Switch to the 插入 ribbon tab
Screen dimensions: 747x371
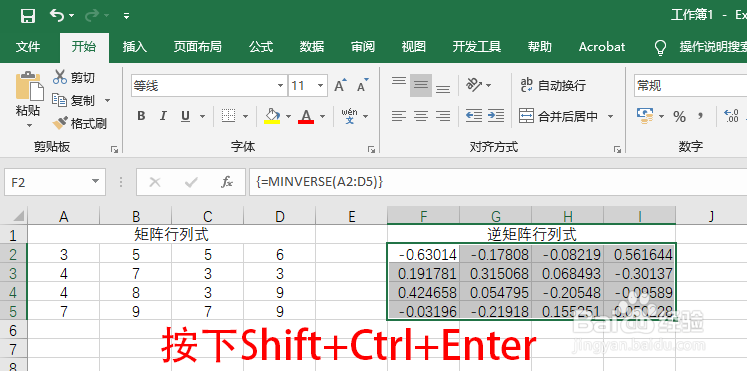click(134, 46)
